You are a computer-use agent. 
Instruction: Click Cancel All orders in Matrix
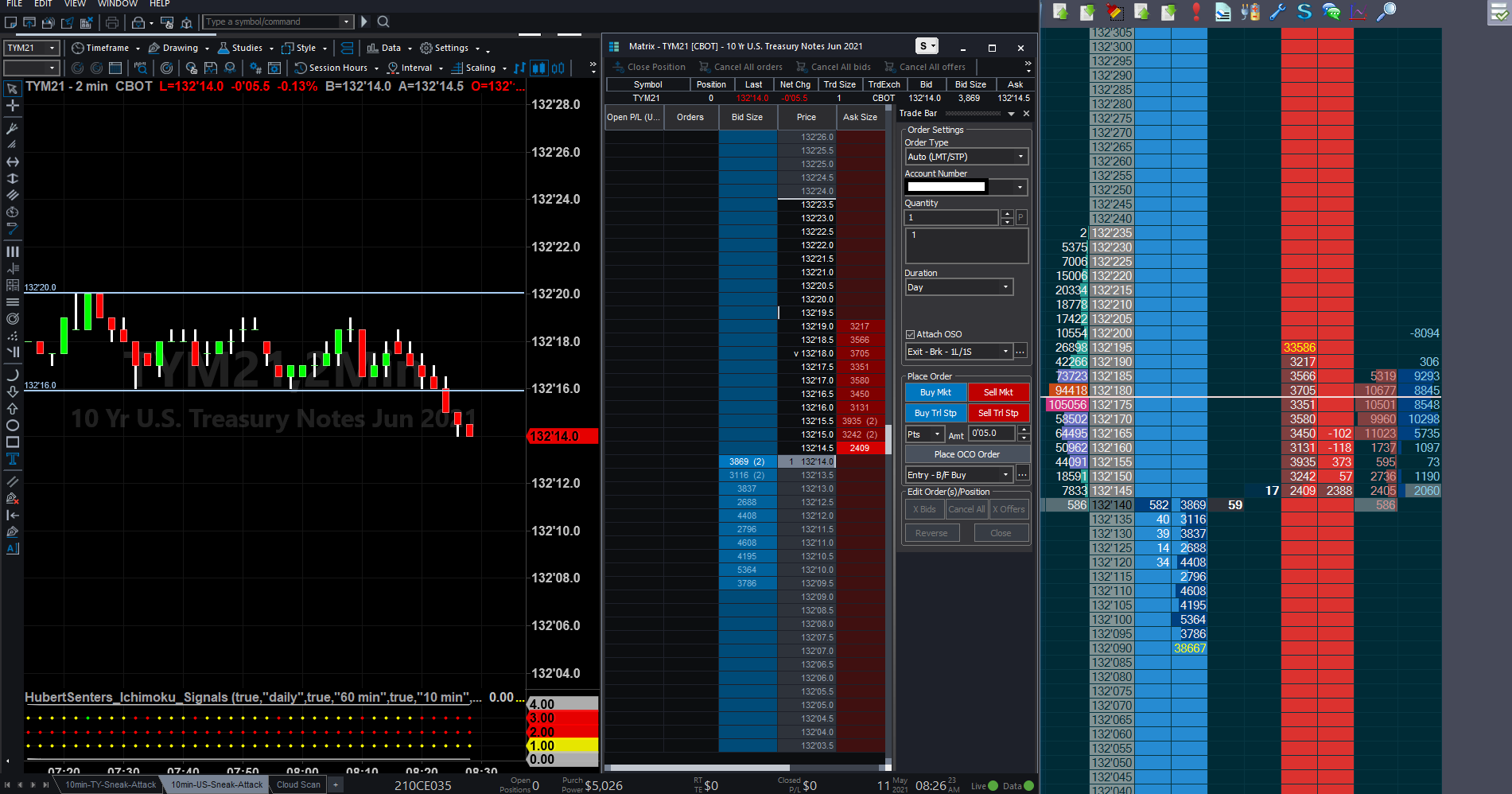coord(740,67)
